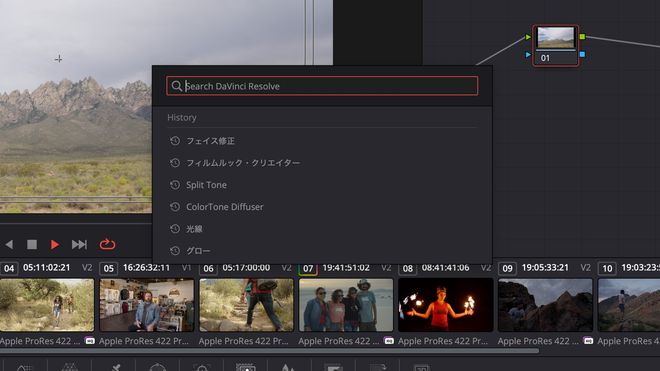Stop viewer playback
660x371 pixels.
coord(32,244)
